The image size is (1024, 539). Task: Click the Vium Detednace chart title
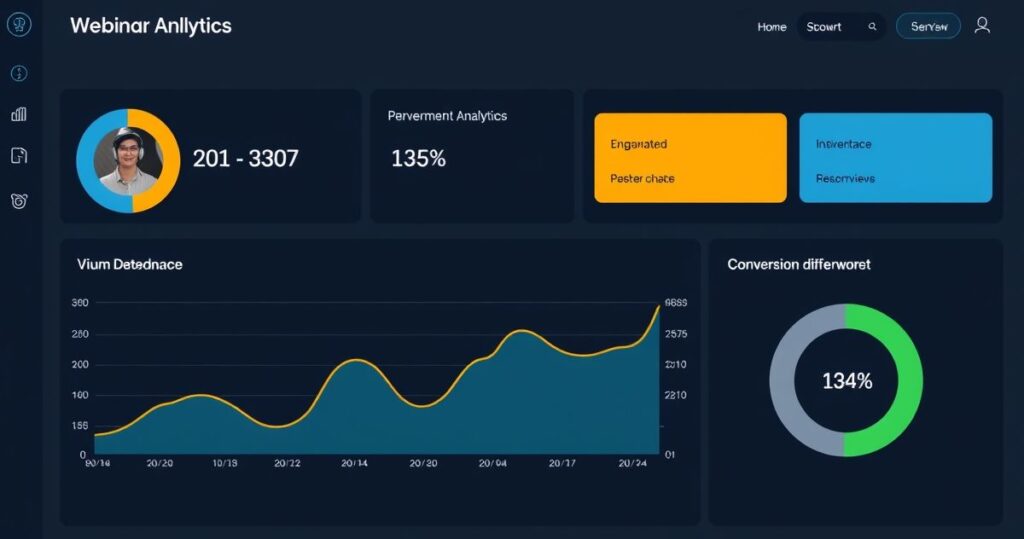(x=129, y=265)
